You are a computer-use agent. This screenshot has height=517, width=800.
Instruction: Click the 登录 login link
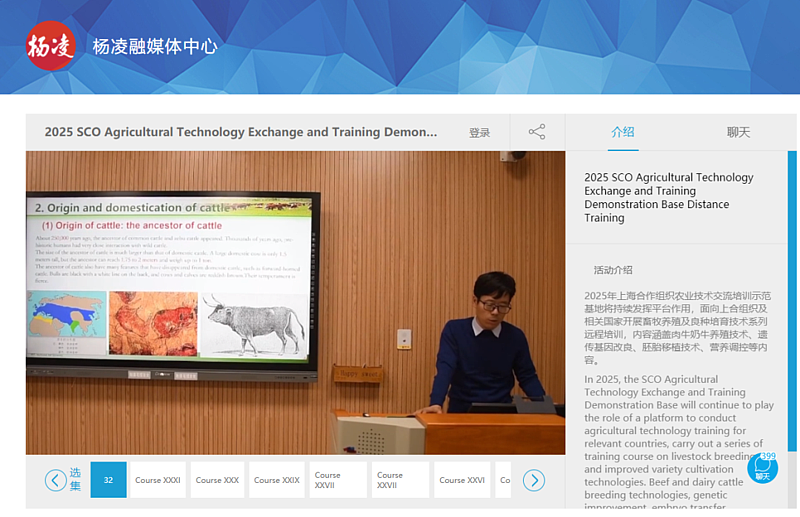480,133
